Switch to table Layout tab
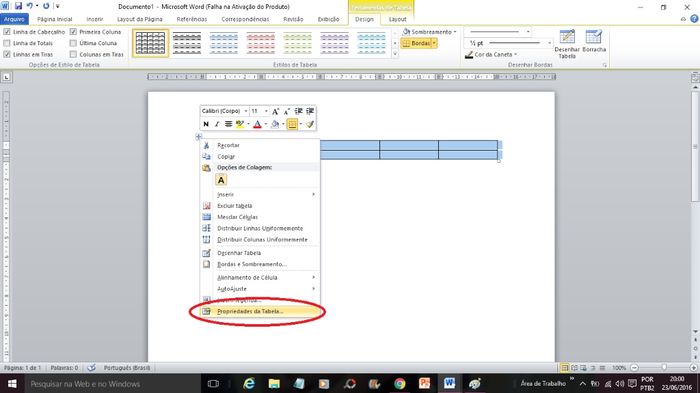 pos(397,19)
